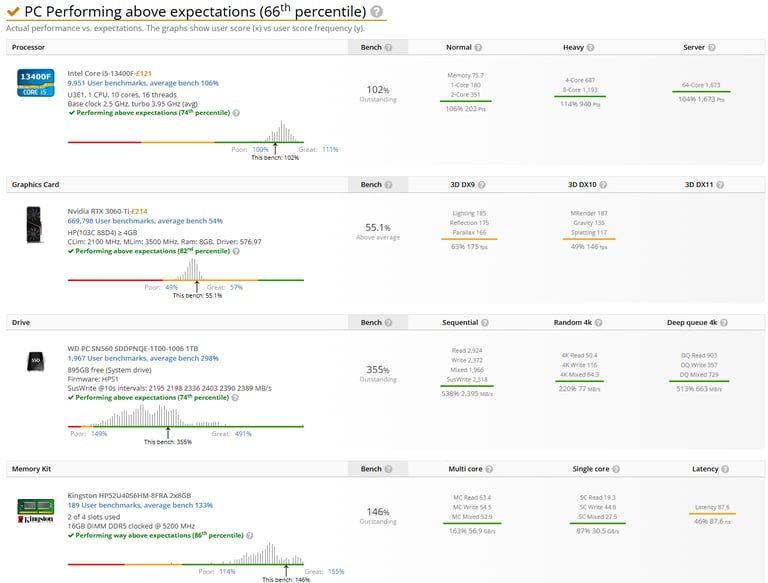This screenshot has width=768, height=583.
Task: Click processor Great 111% value link
Action: [330, 149]
